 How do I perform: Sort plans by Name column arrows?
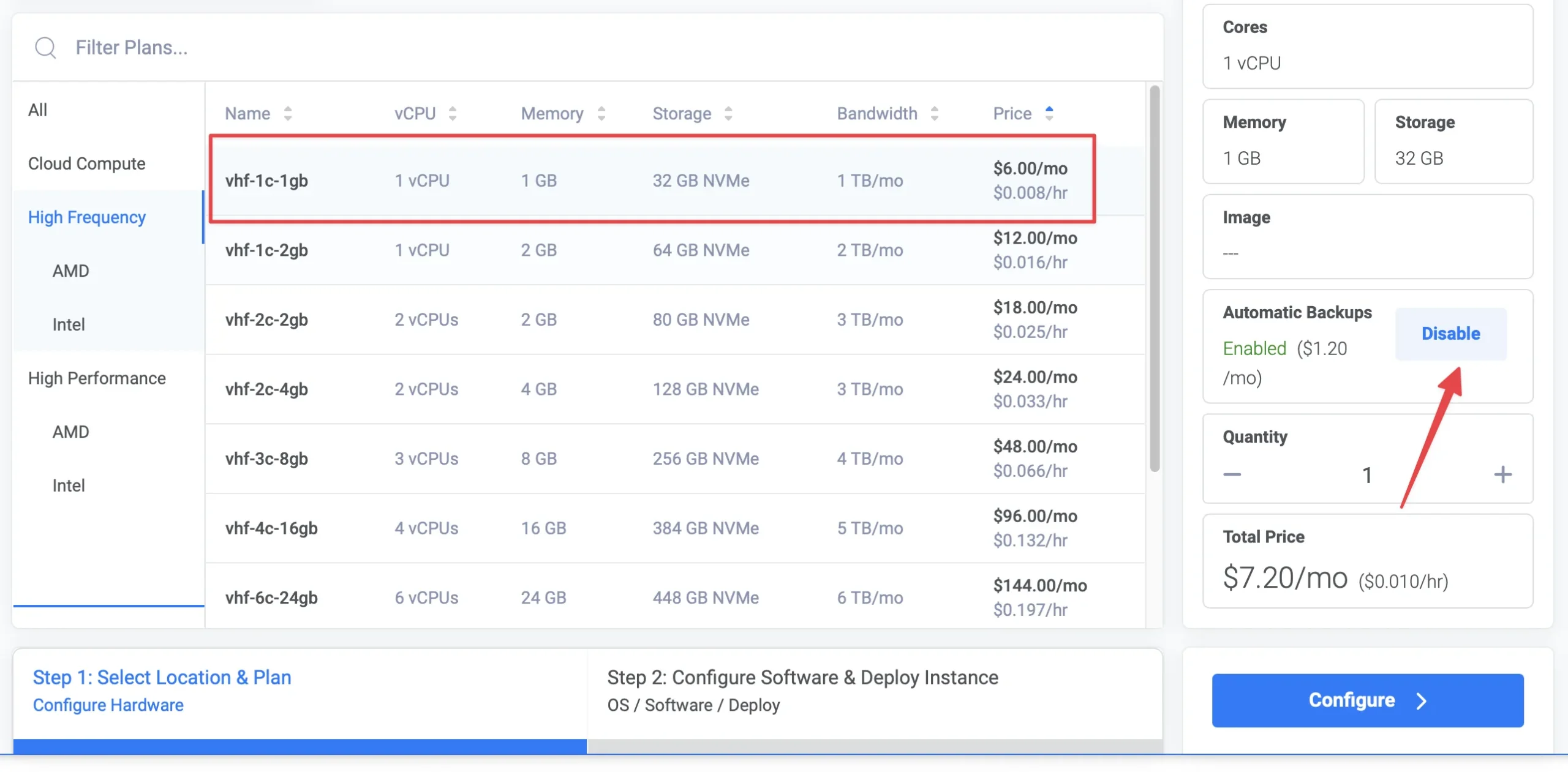(288, 113)
